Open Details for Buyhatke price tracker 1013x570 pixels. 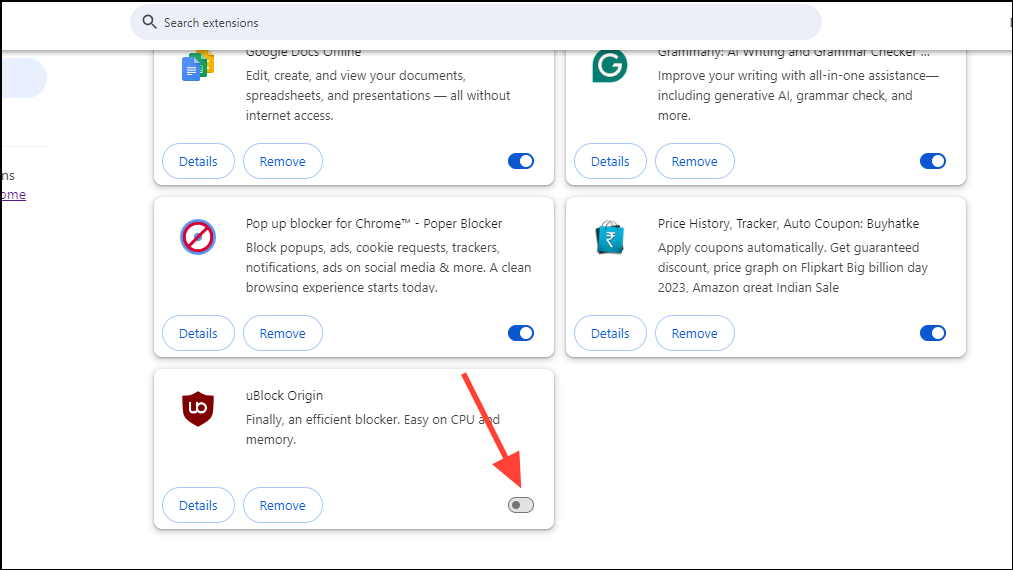[611, 333]
